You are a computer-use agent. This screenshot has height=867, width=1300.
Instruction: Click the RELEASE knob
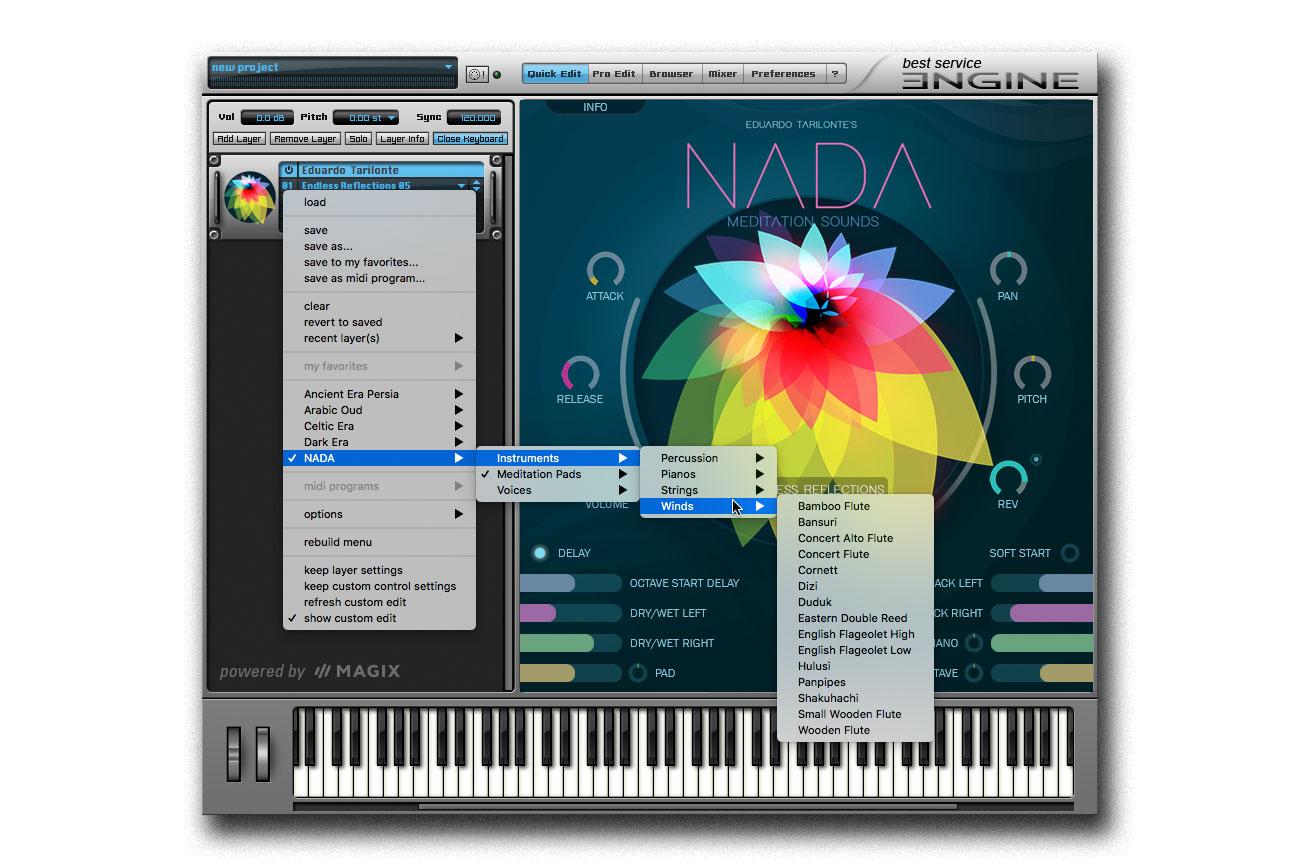tap(580, 372)
